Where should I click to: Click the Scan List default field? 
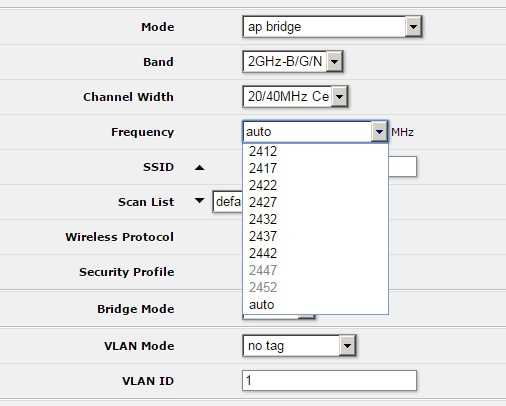tap(228, 202)
